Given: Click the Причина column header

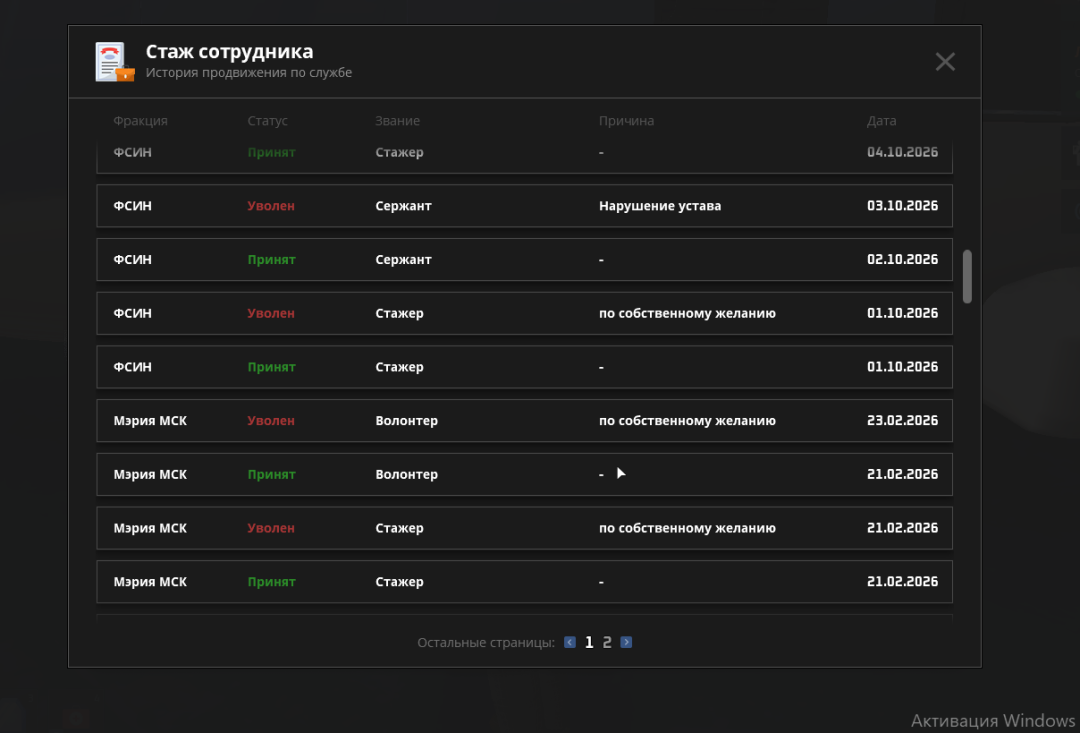Looking at the screenshot, I should coord(626,121).
